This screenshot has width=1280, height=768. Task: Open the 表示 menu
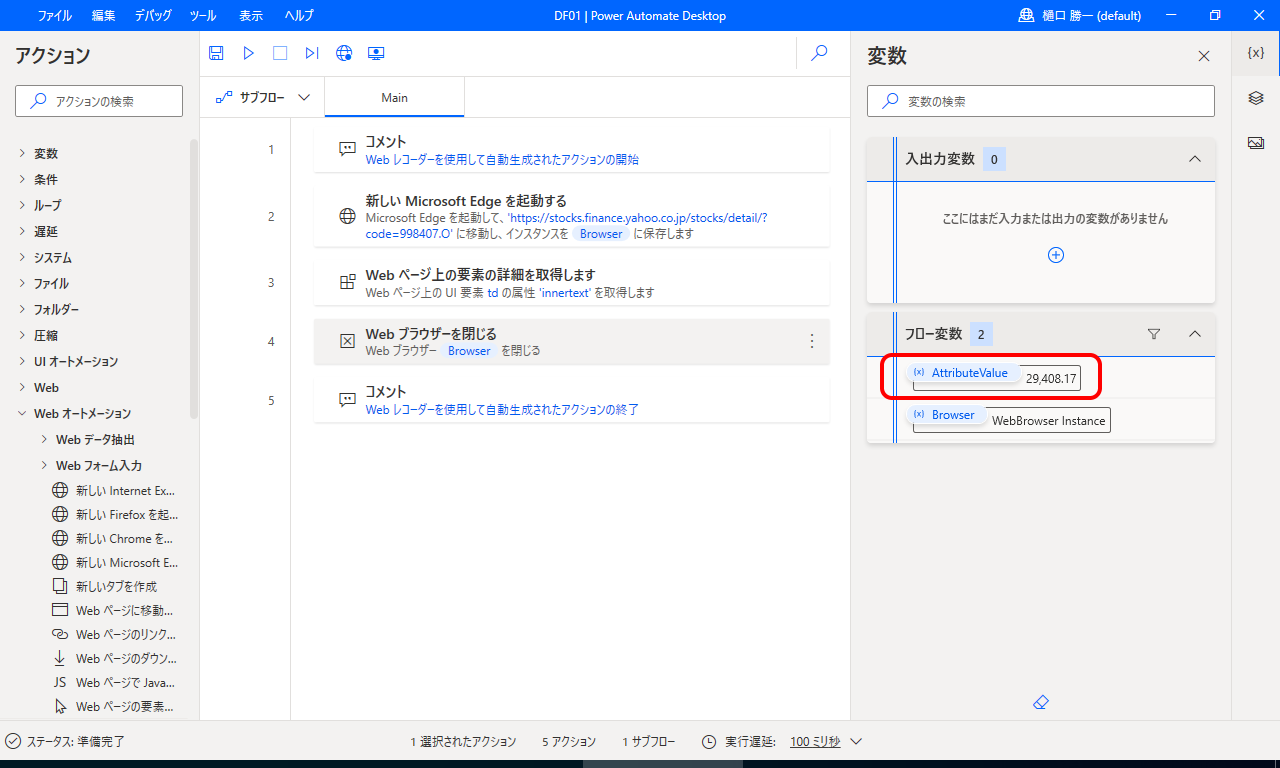251,15
